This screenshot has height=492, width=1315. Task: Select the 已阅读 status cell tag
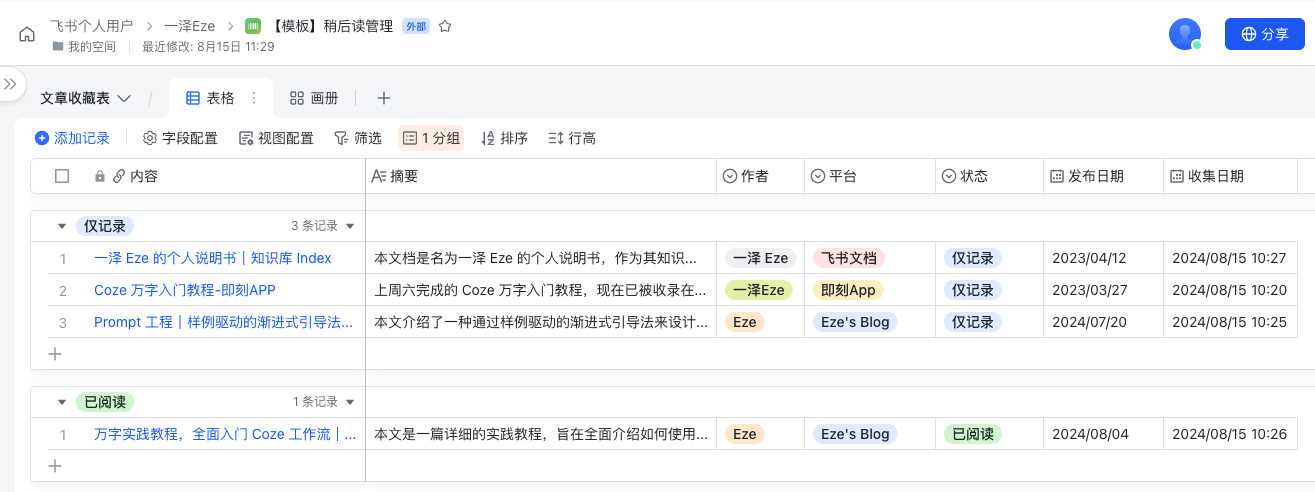click(973, 434)
